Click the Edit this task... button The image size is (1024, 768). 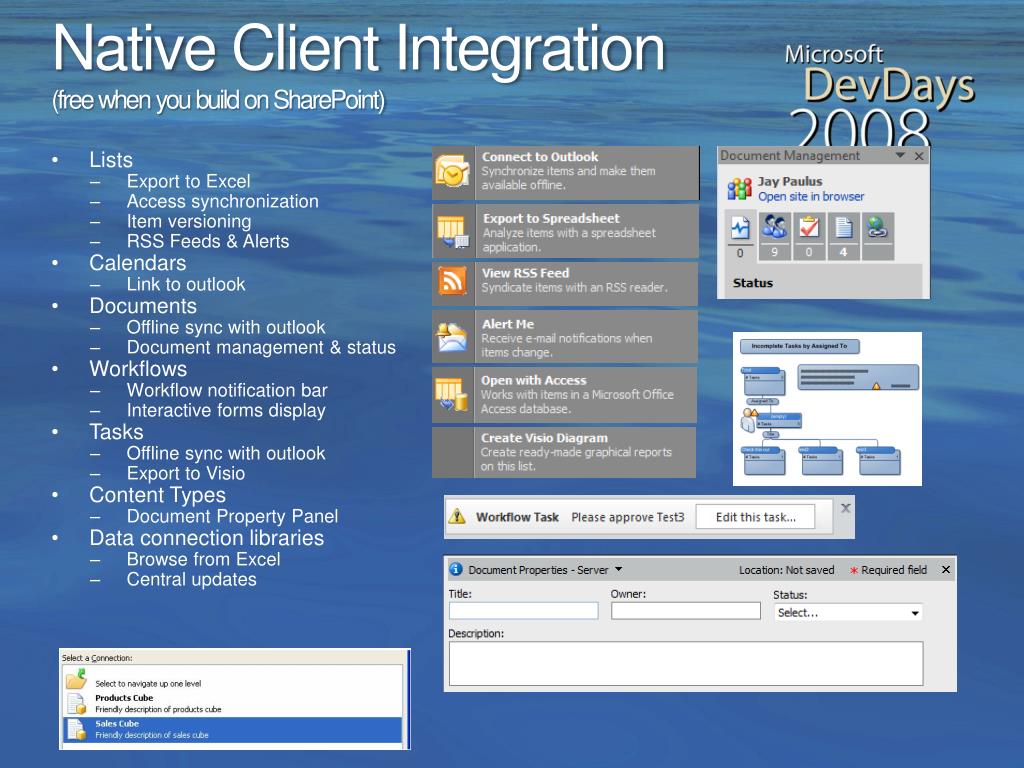pos(756,517)
